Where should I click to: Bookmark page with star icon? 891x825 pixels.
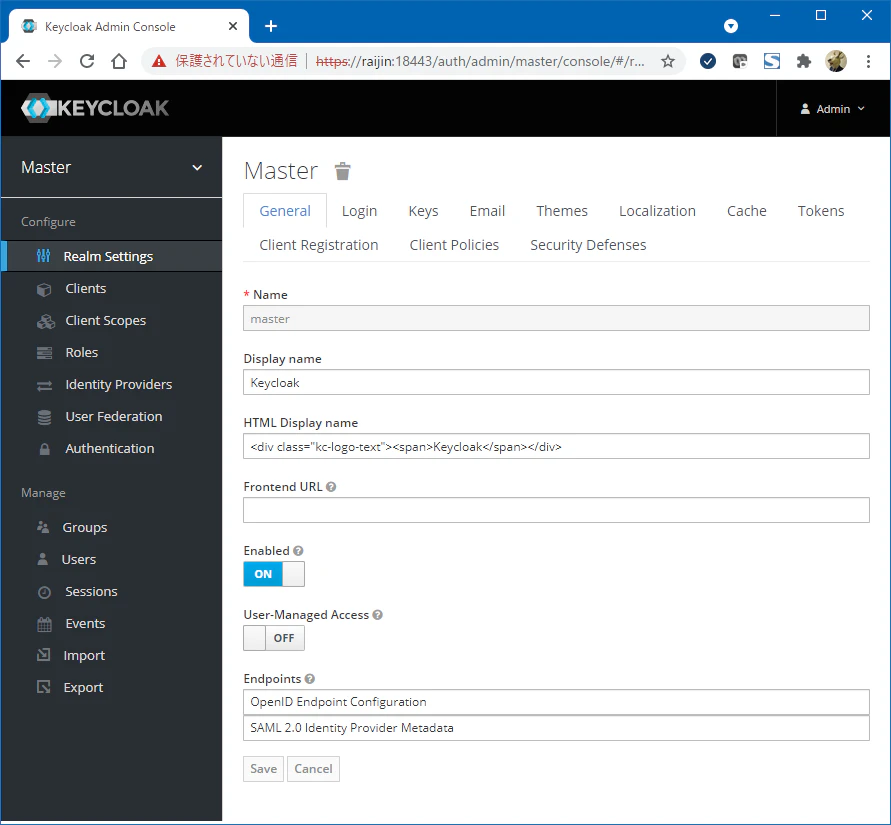pyautogui.click(x=668, y=61)
